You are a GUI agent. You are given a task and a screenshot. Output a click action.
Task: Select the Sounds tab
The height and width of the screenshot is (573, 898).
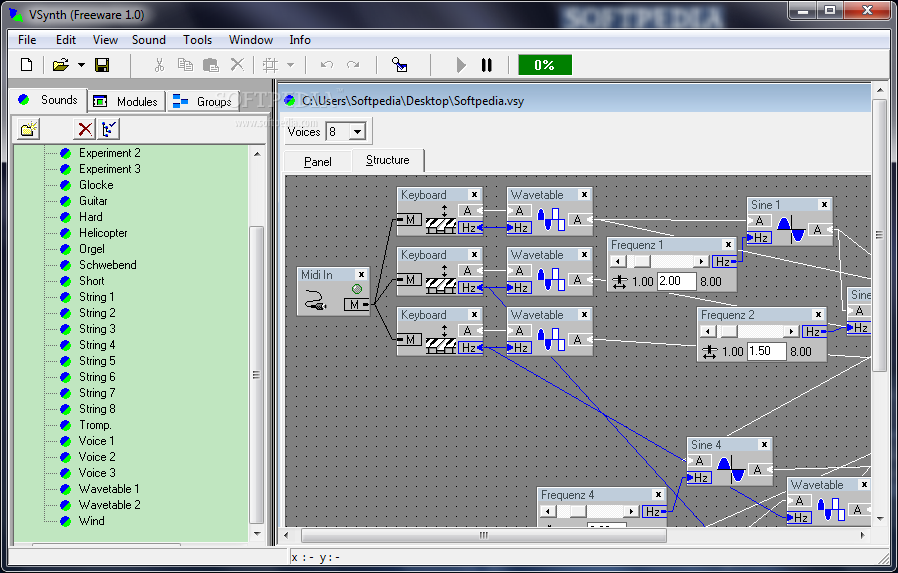point(48,100)
